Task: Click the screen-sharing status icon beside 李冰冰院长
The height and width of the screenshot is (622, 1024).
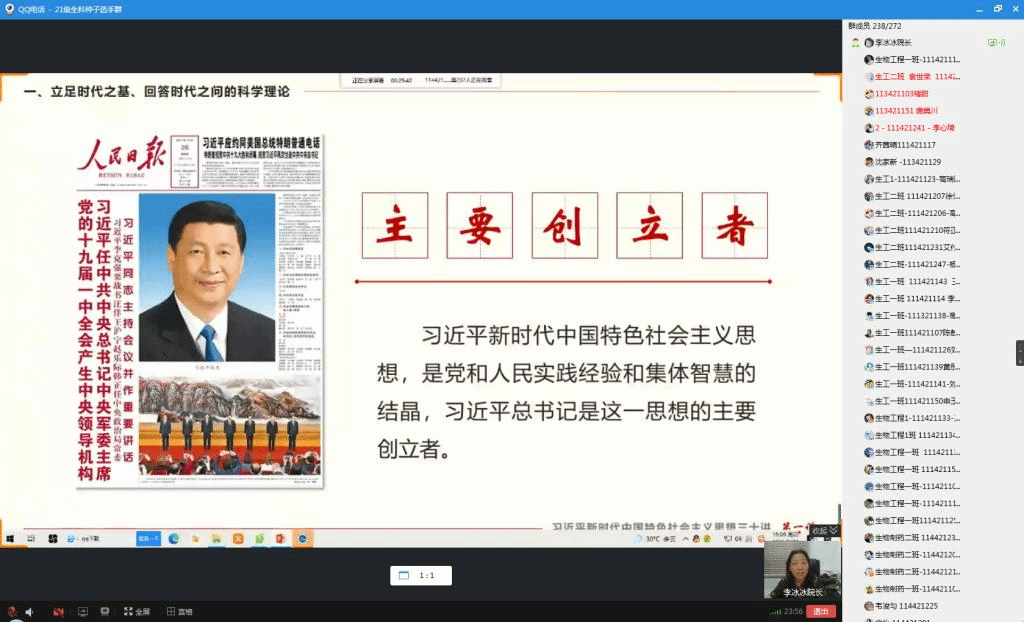Action: [x=994, y=43]
